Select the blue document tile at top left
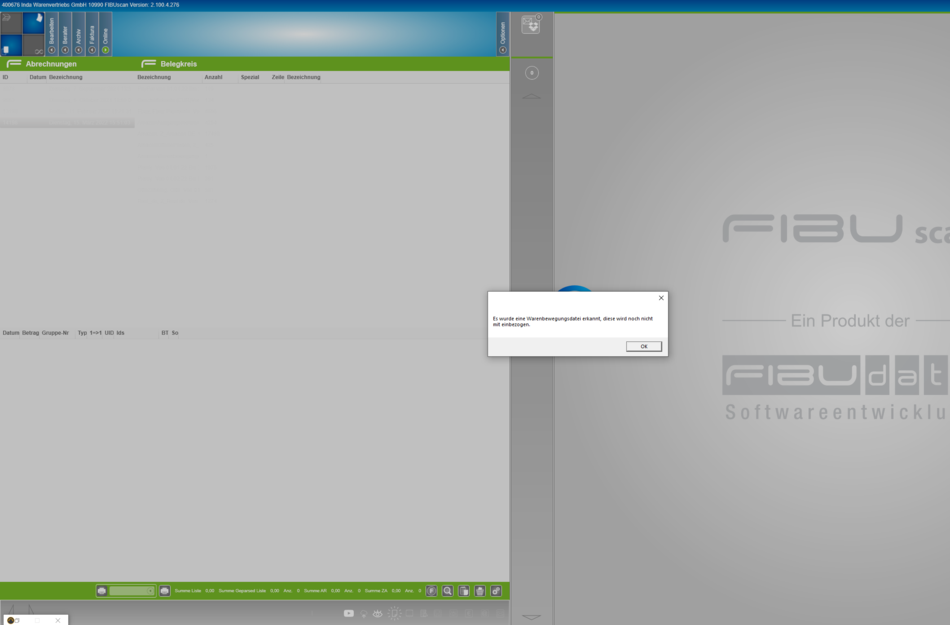950x625 pixels. tap(34, 22)
